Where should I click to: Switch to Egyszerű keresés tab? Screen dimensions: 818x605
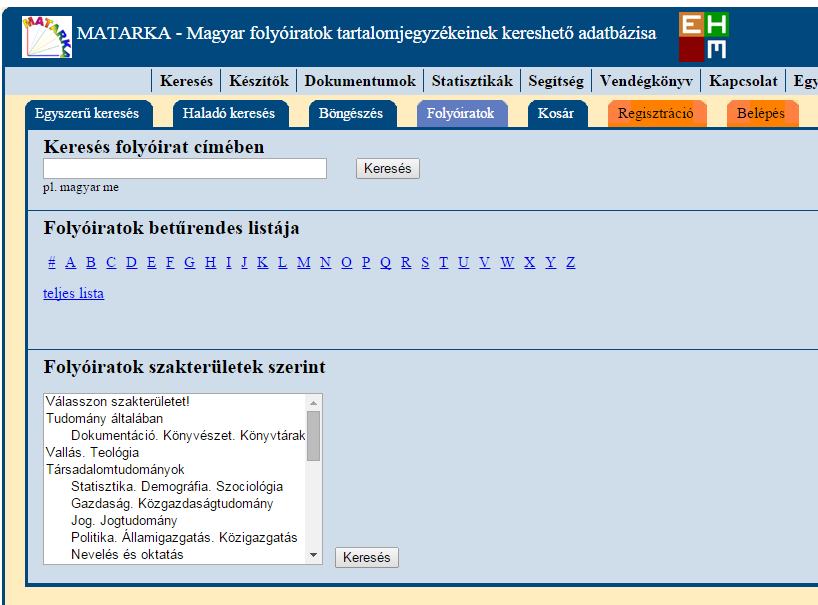[x=87, y=113]
